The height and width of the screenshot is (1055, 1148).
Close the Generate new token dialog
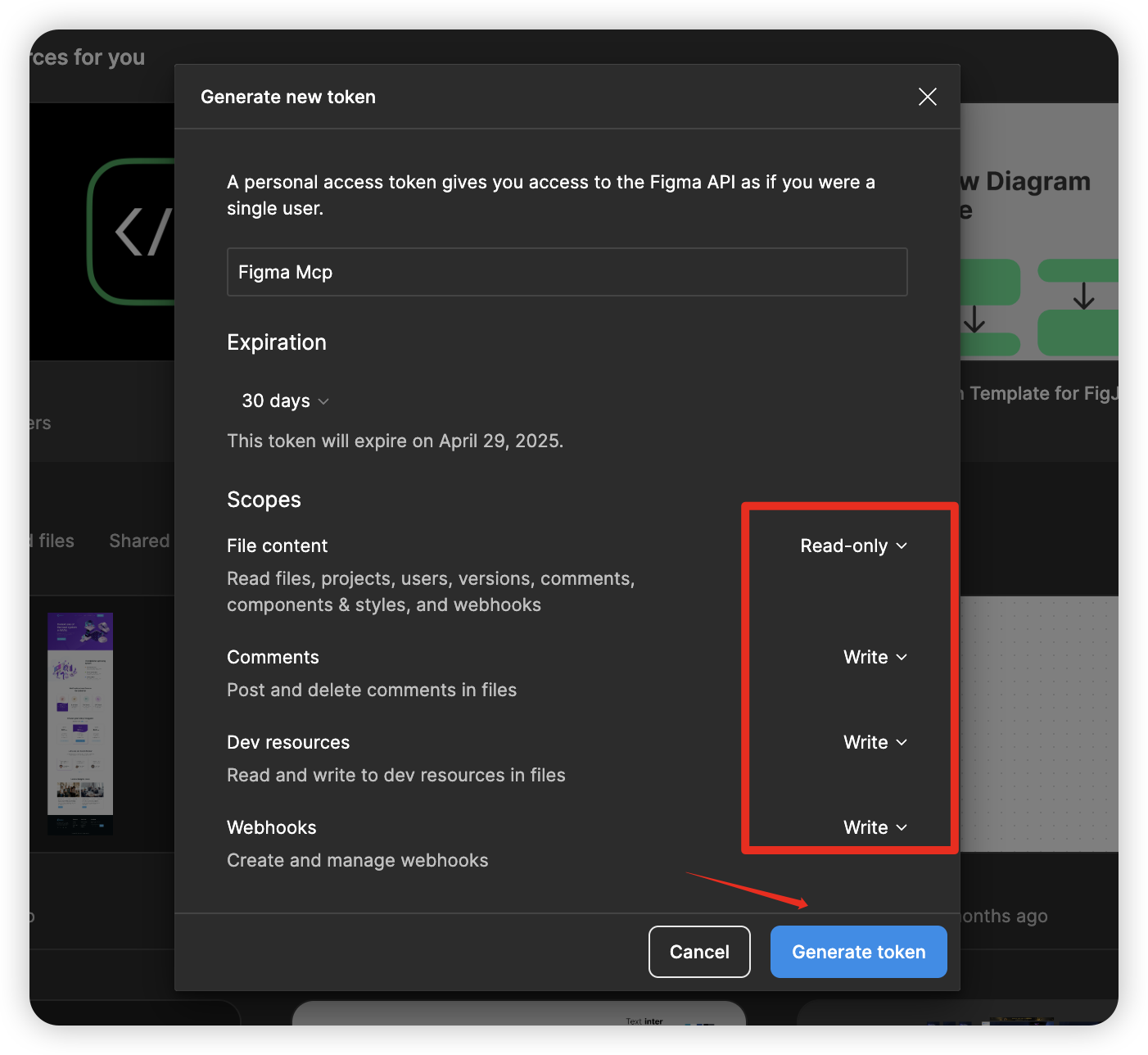928,97
